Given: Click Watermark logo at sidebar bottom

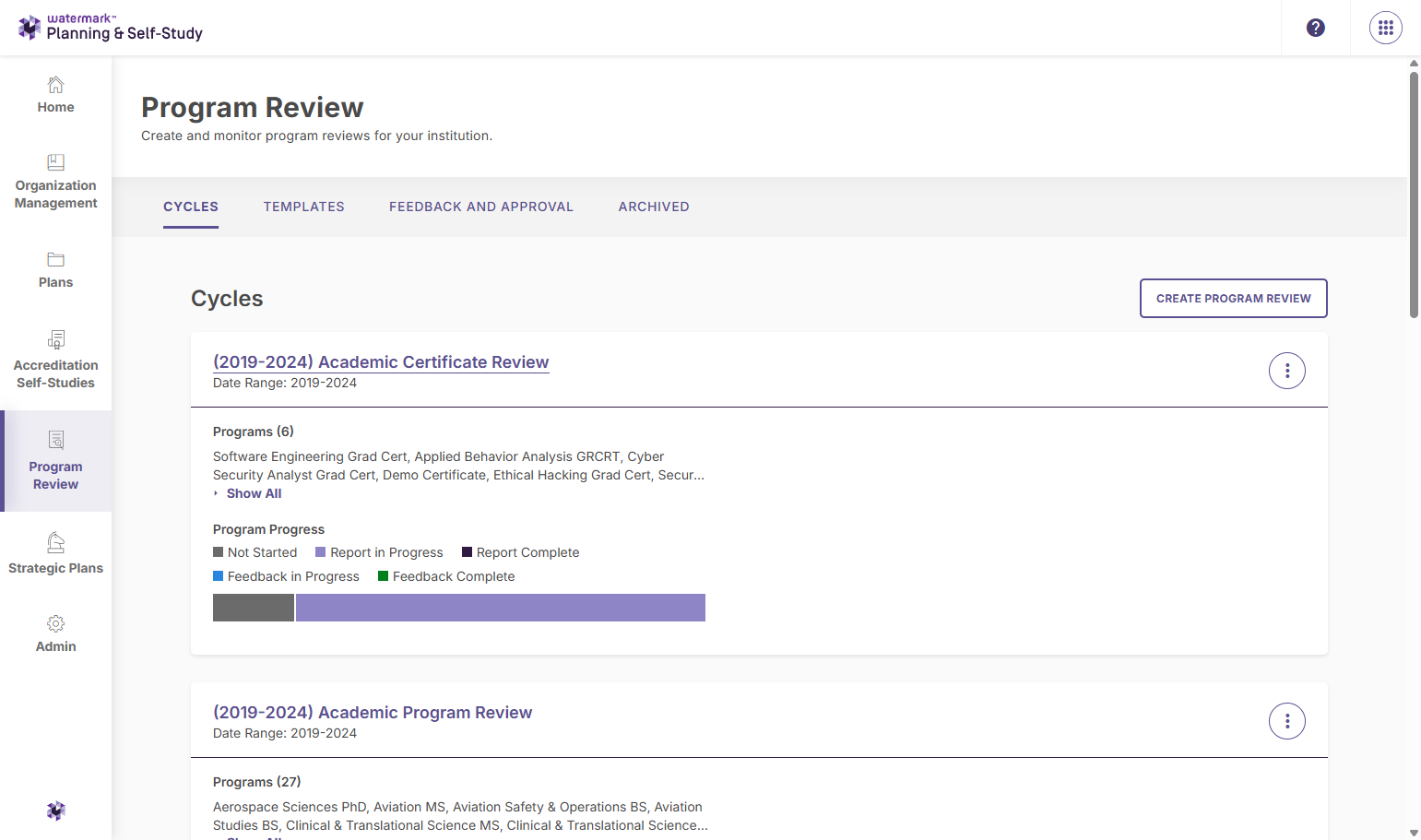Looking at the screenshot, I should click(x=55, y=810).
